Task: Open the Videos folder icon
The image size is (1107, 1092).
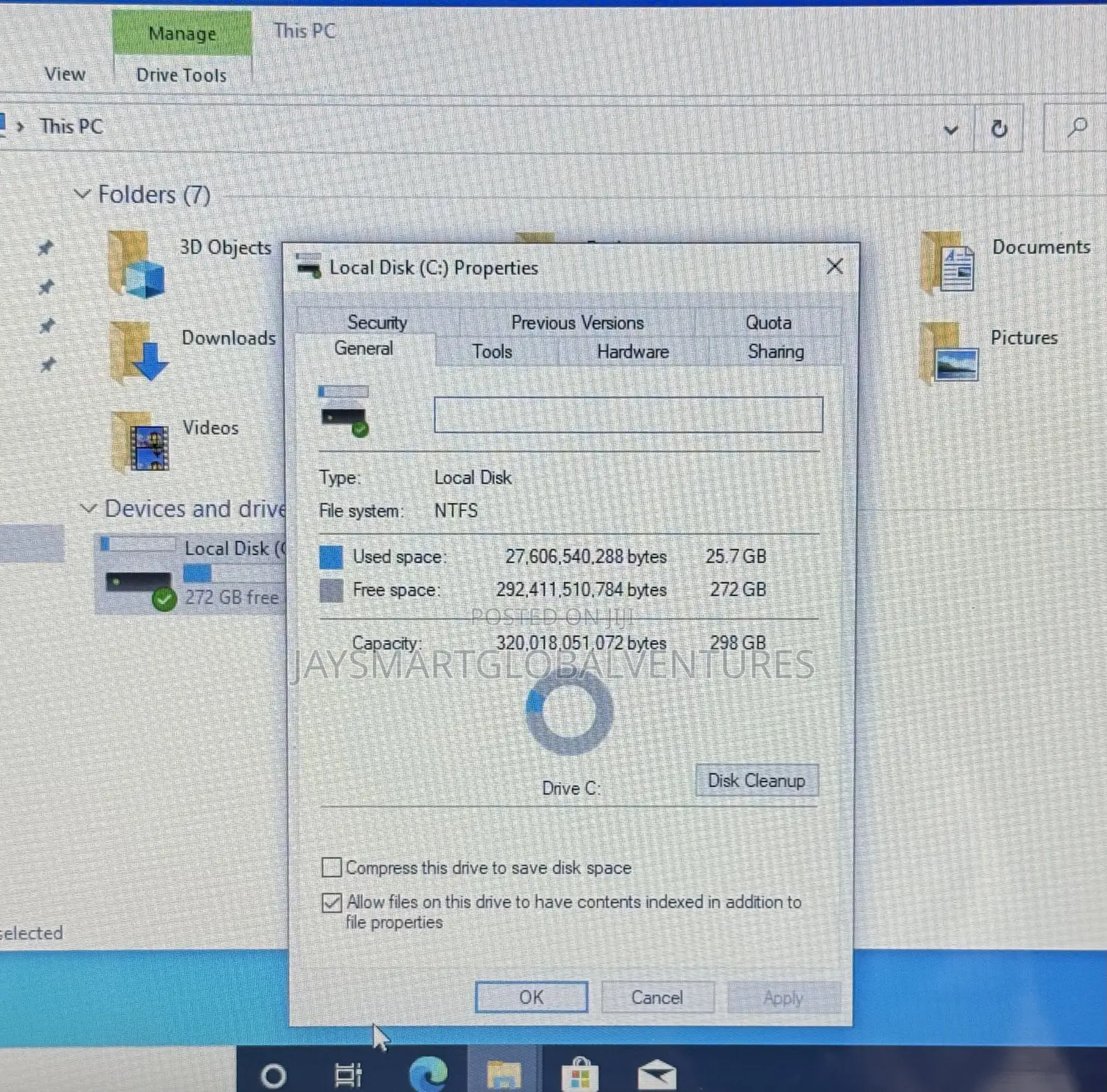Action: (140, 442)
